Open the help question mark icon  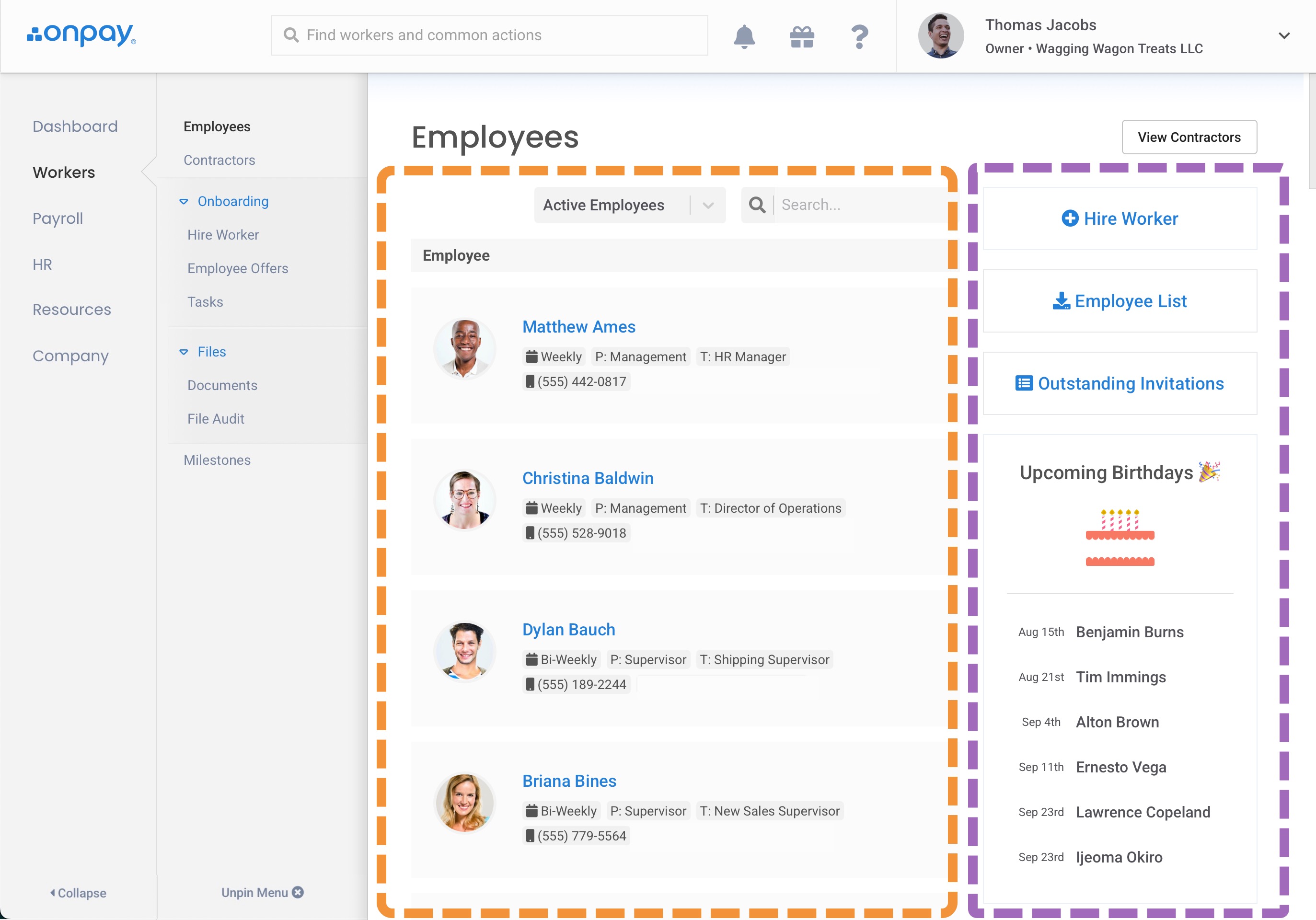click(x=859, y=37)
